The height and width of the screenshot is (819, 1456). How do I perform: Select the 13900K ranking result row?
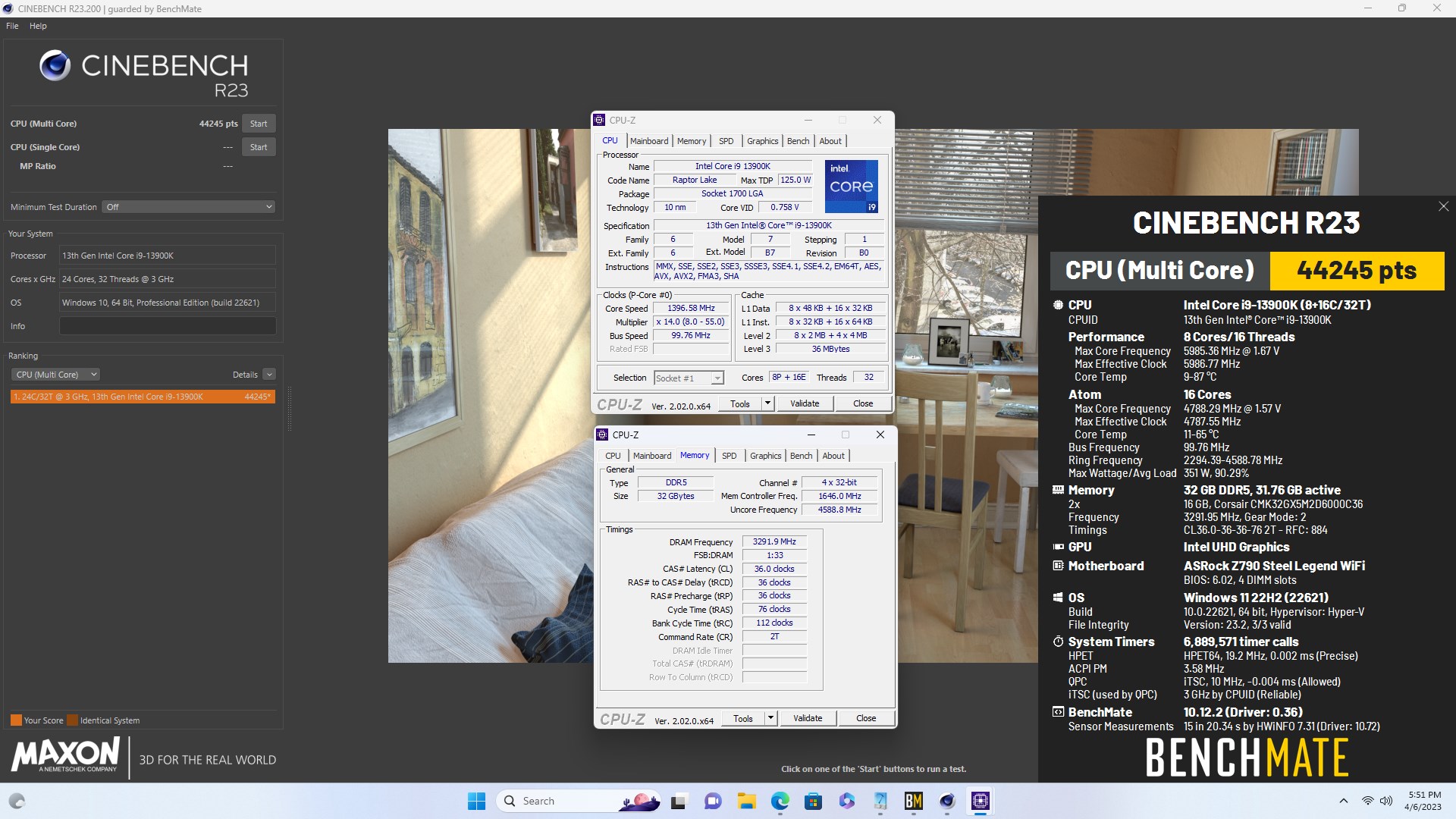(x=143, y=397)
